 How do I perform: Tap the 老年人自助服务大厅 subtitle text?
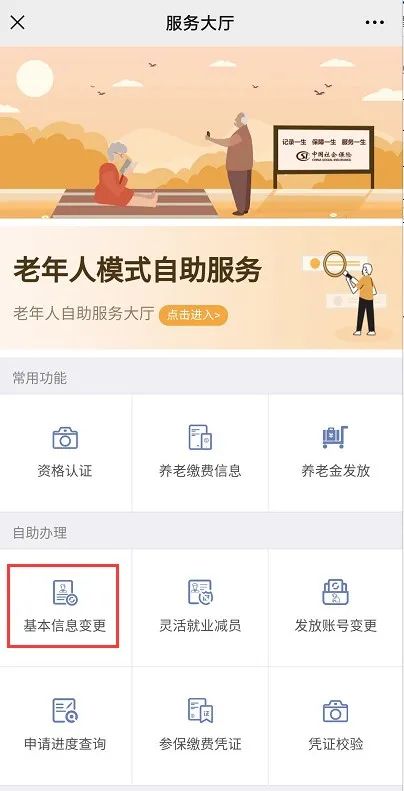coord(83,314)
